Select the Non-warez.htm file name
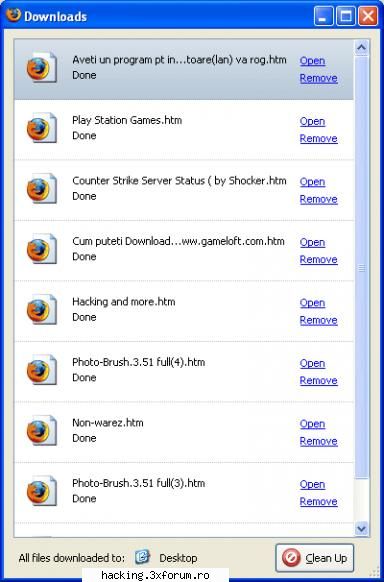384x582 pixels. pyautogui.click(x=108, y=423)
